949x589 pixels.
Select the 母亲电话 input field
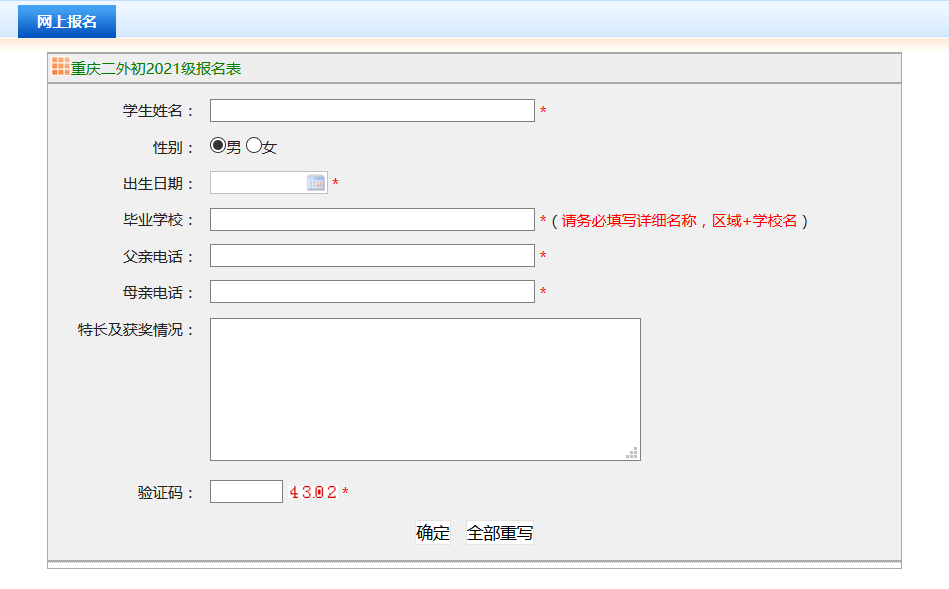pyautogui.click(x=372, y=292)
